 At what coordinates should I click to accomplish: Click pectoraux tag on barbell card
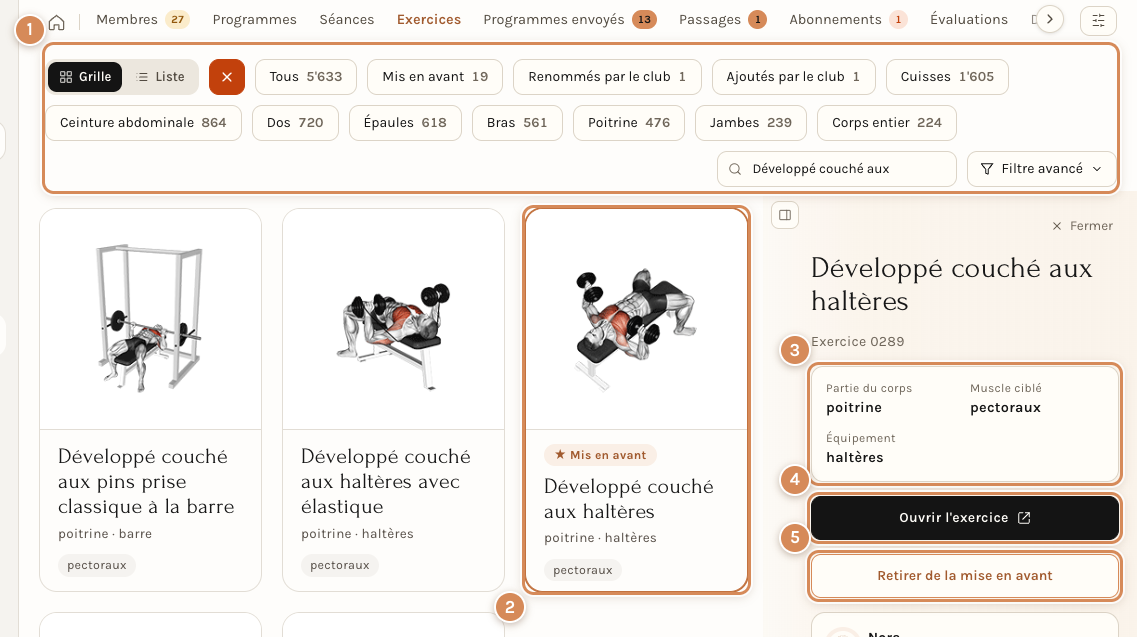[96, 565]
